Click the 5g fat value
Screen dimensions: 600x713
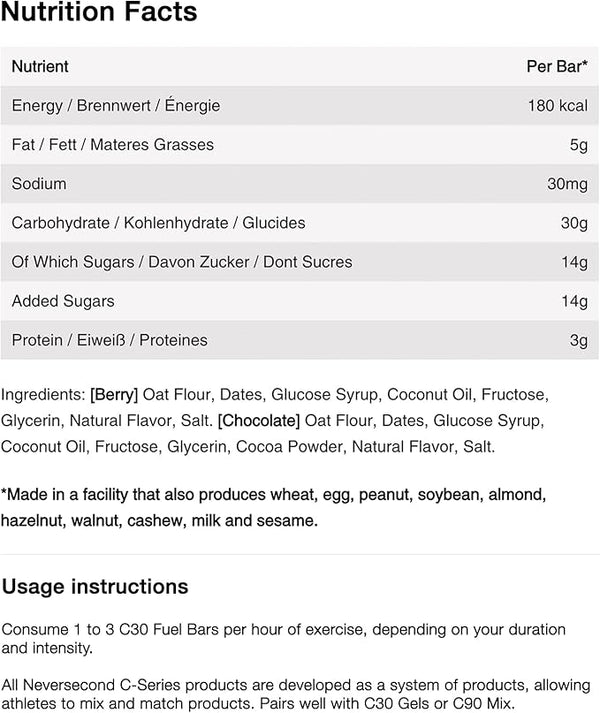[579, 145]
